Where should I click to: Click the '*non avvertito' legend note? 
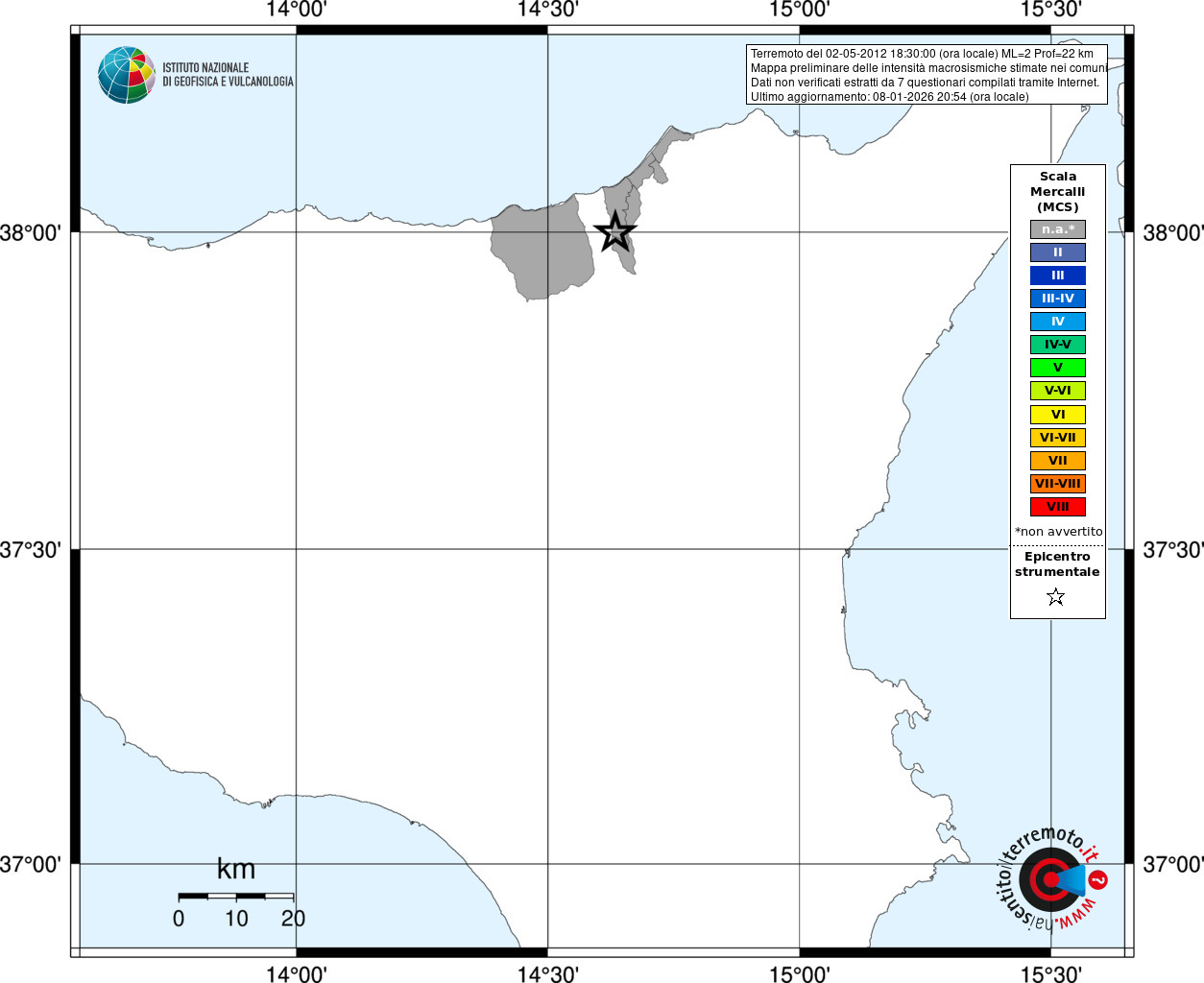coord(1059,532)
